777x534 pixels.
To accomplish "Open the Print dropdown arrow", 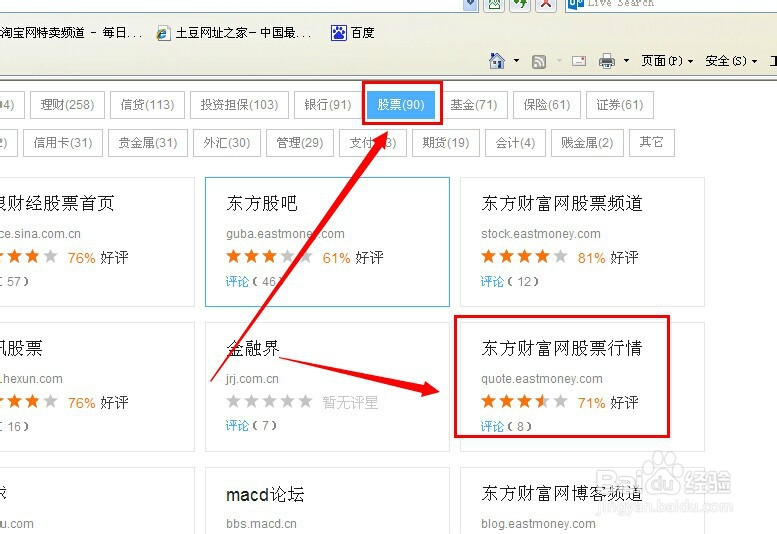I will click(x=626, y=61).
